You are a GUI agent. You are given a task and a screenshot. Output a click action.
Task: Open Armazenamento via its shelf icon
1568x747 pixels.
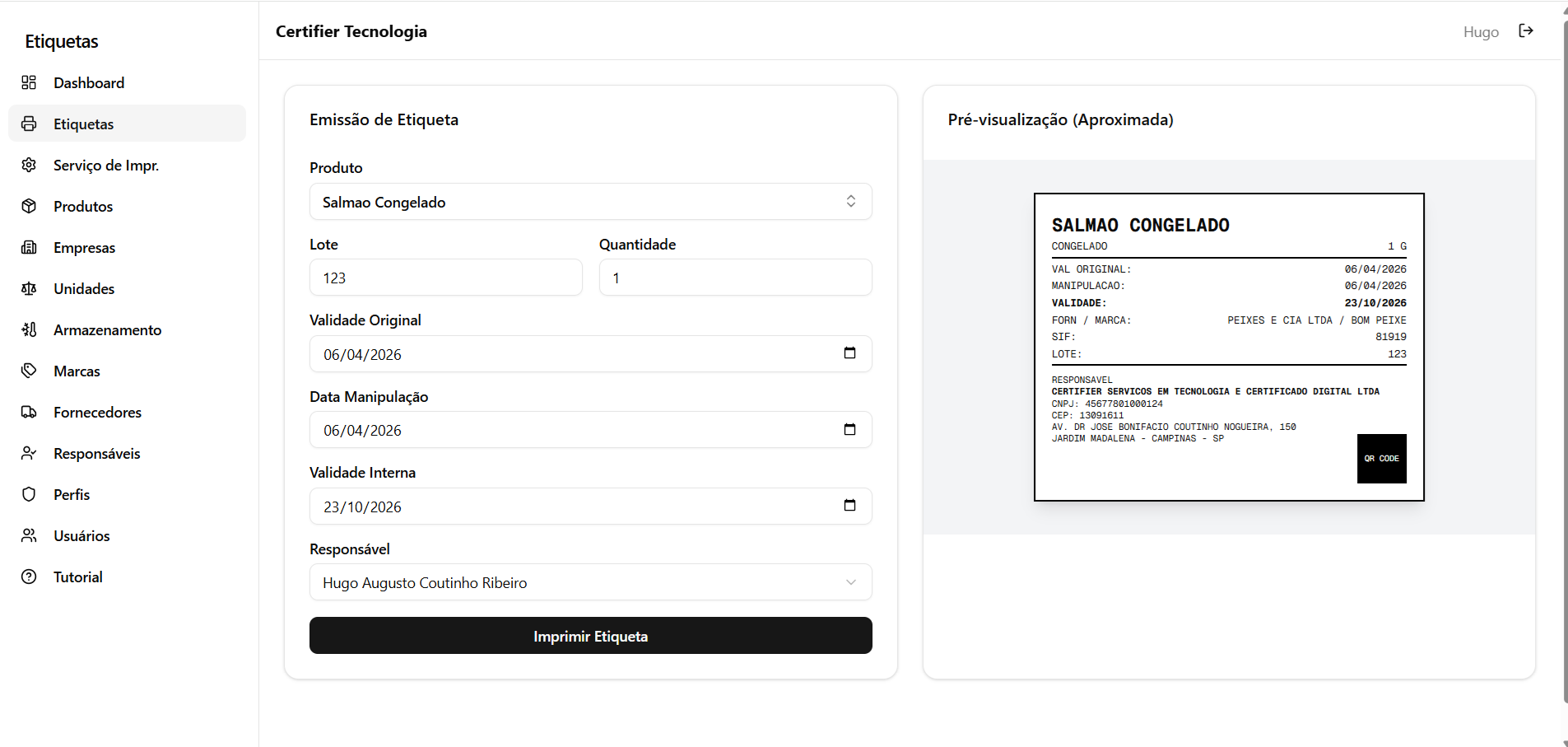pos(30,329)
